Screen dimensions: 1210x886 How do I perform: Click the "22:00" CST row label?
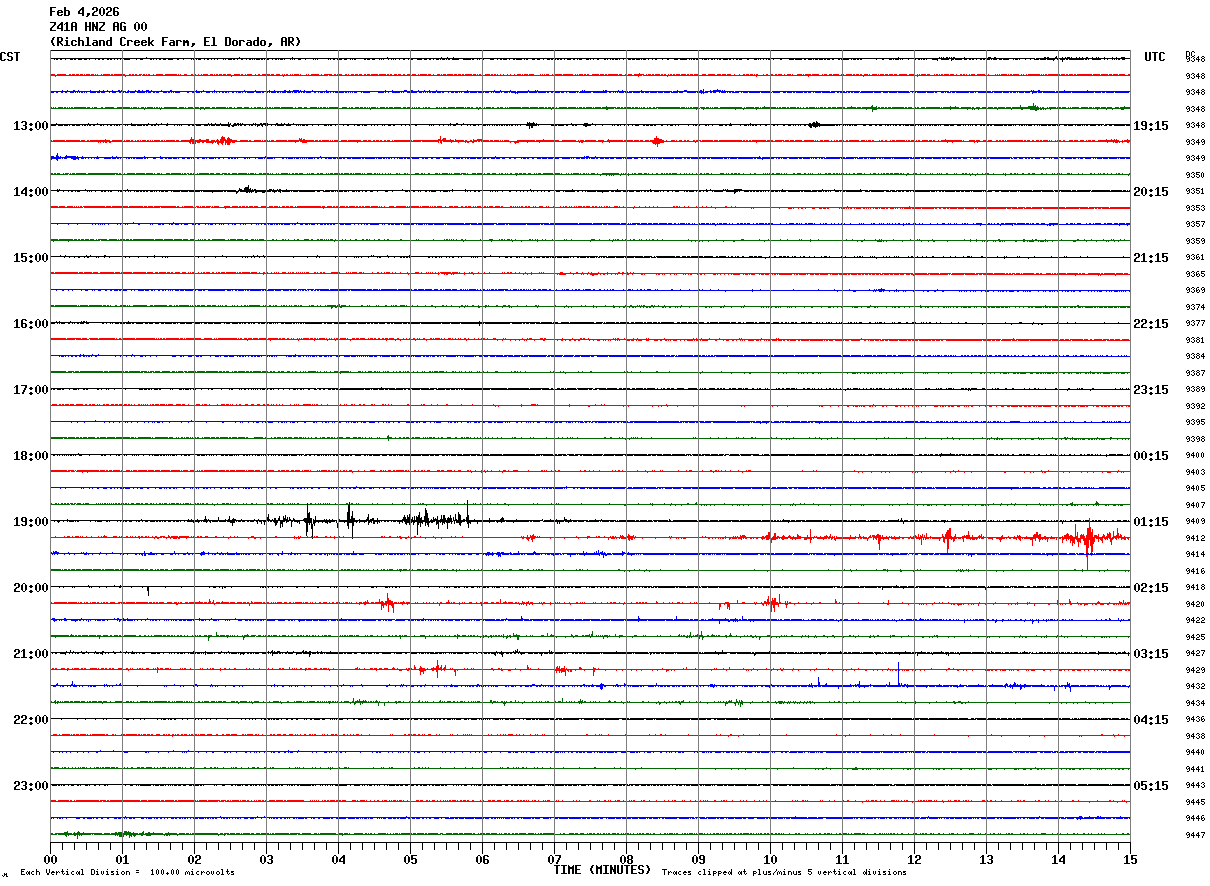tap(31, 720)
